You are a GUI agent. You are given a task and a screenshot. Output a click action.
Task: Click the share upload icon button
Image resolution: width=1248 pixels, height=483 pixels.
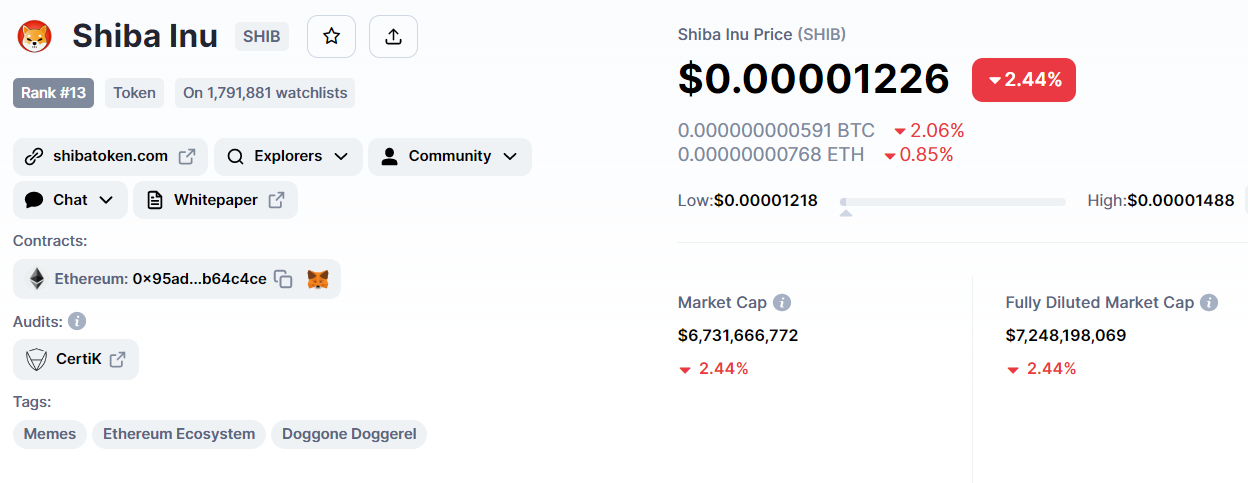point(393,37)
